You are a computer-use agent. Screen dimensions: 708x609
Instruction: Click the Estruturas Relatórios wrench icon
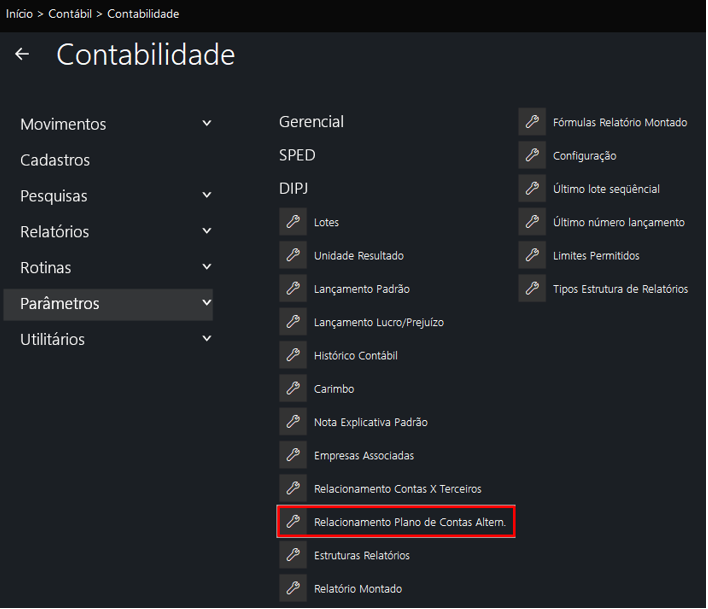tap(293, 556)
